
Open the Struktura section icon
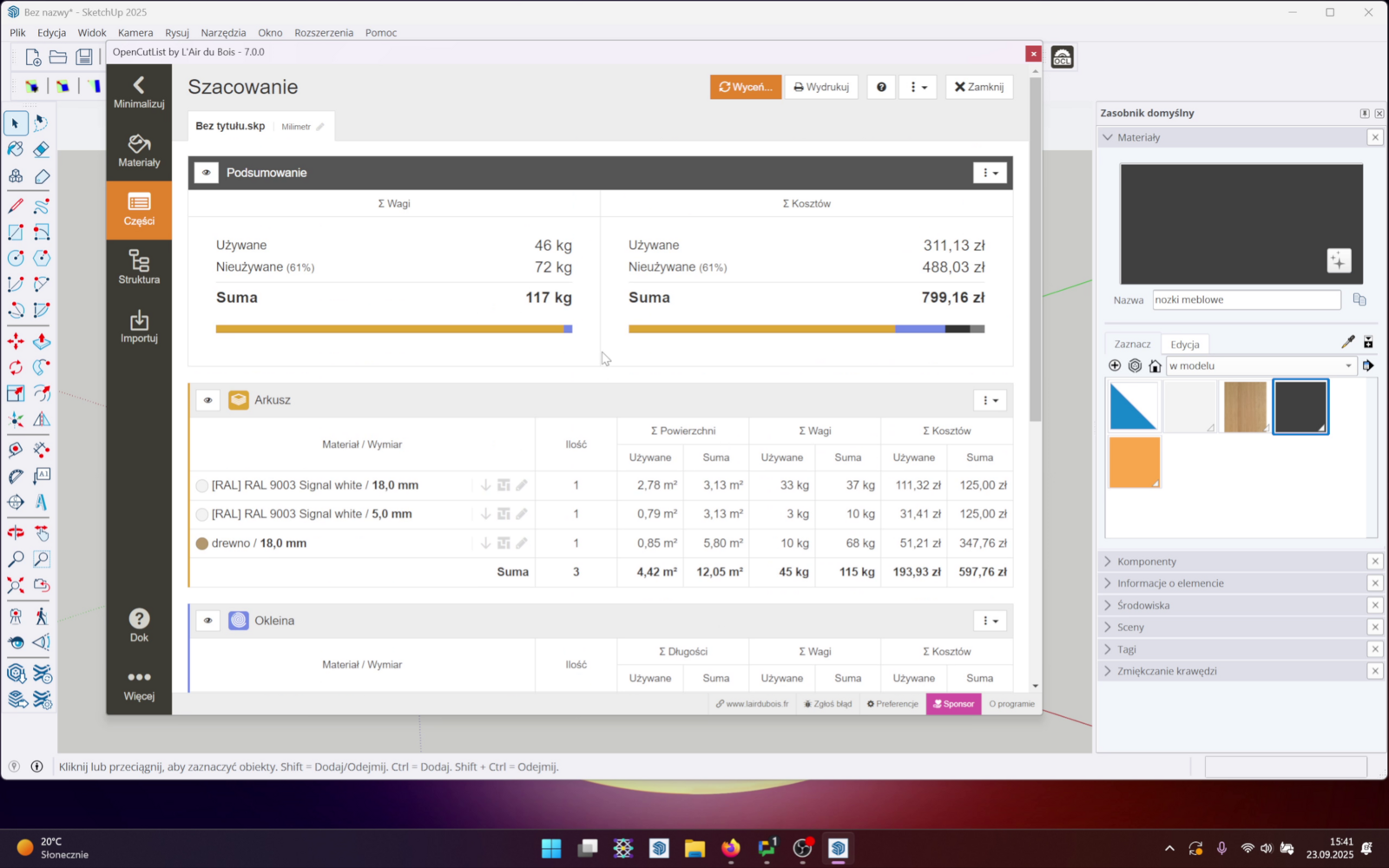point(139,267)
